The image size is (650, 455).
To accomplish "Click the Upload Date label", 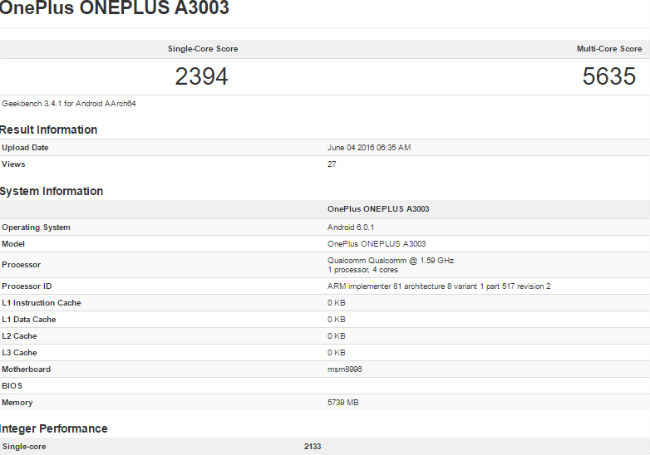I will pos(25,148).
